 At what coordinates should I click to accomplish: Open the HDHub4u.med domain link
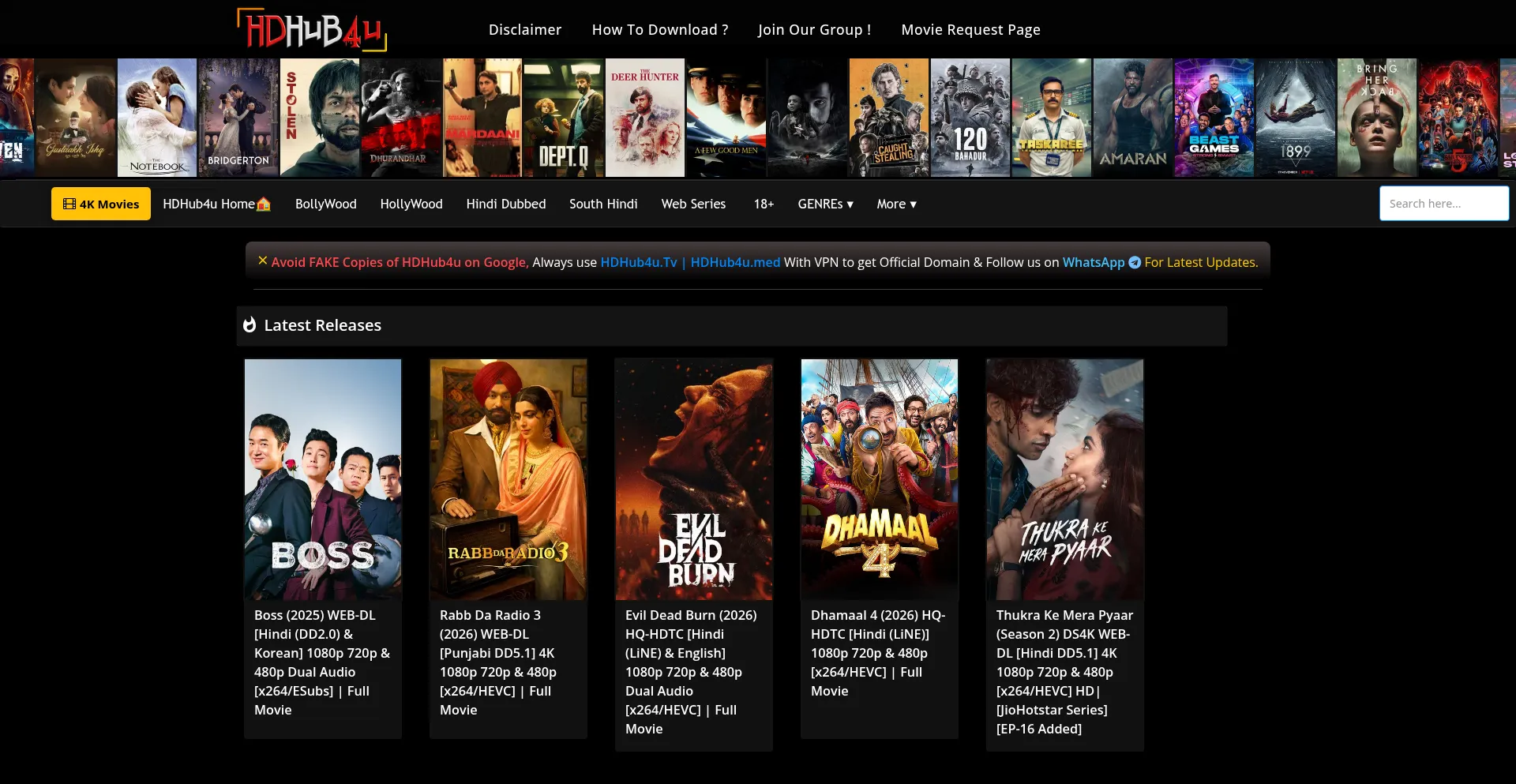(x=735, y=262)
